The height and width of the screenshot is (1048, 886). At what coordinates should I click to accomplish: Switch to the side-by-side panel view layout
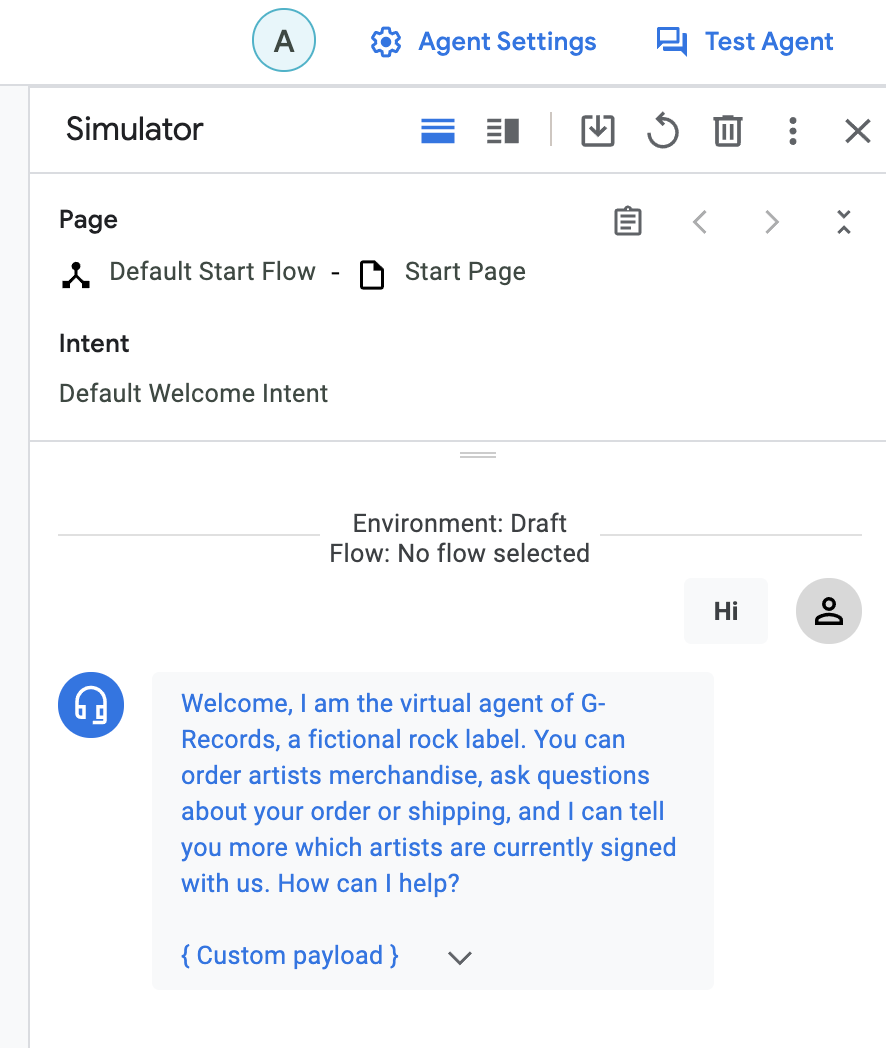503,131
